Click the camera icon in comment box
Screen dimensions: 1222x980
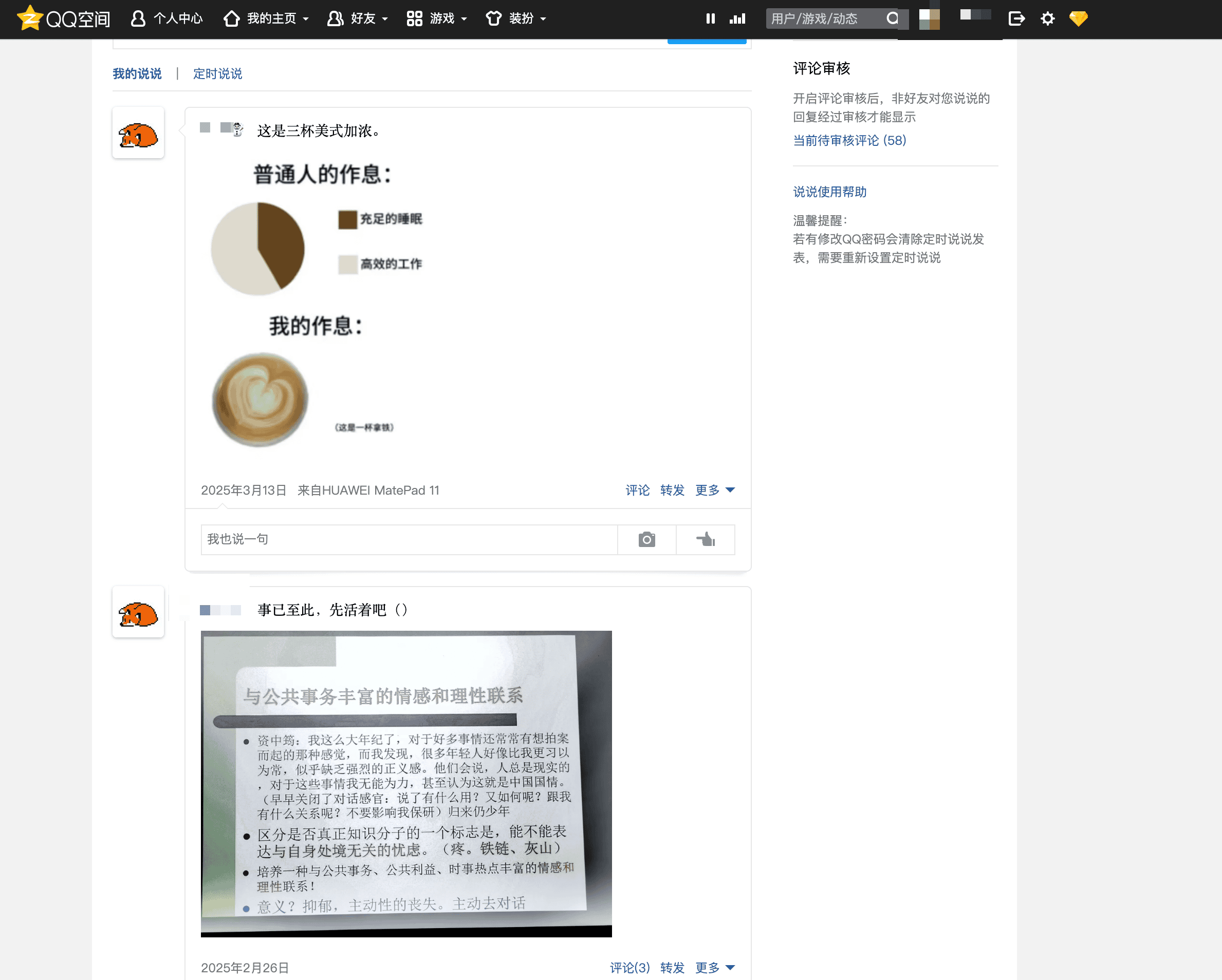pyautogui.click(x=646, y=539)
